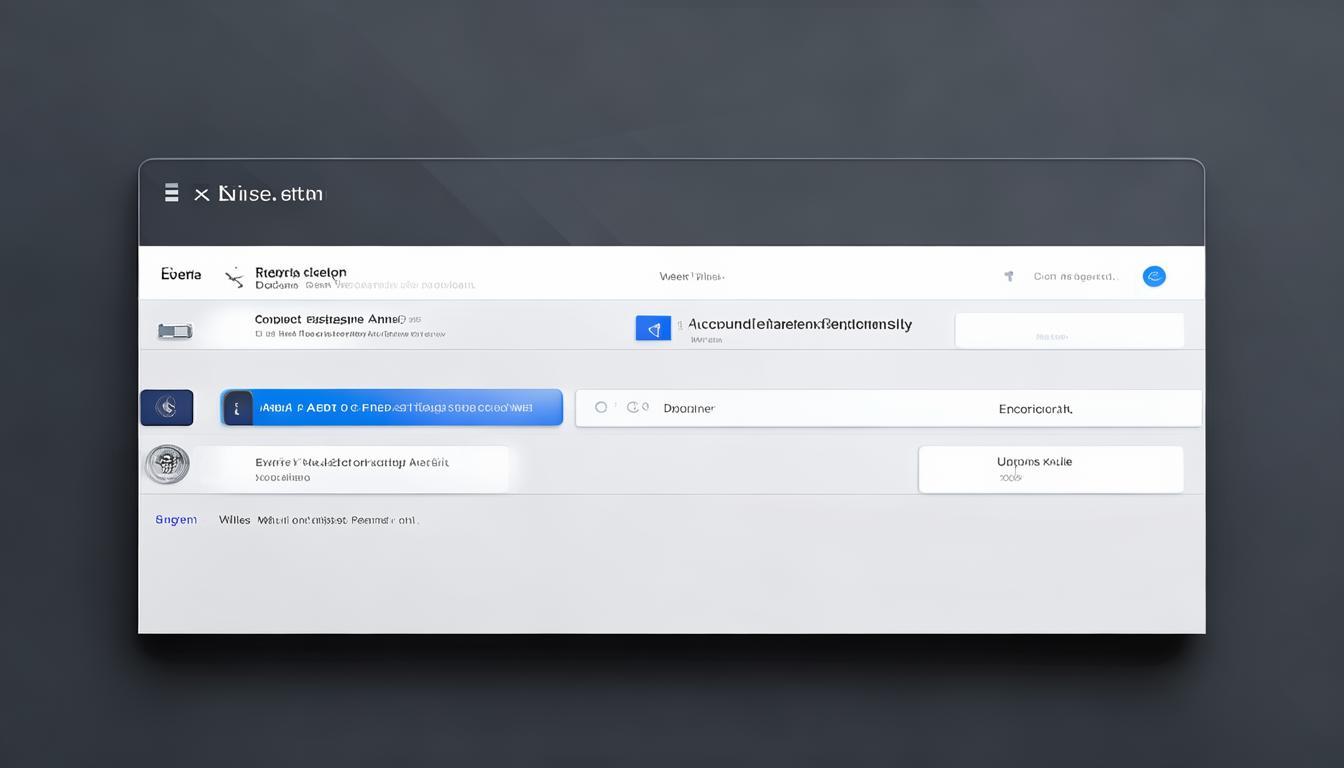Click the crossed-lines icon next to Everia
Screen dimensions: 1344x768
(234, 277)
